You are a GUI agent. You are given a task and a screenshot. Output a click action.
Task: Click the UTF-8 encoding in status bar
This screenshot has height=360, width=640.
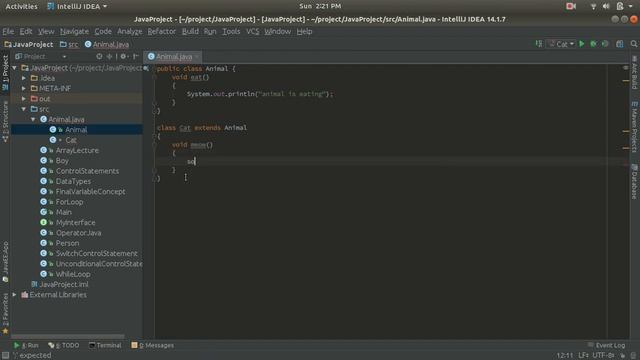603,356
